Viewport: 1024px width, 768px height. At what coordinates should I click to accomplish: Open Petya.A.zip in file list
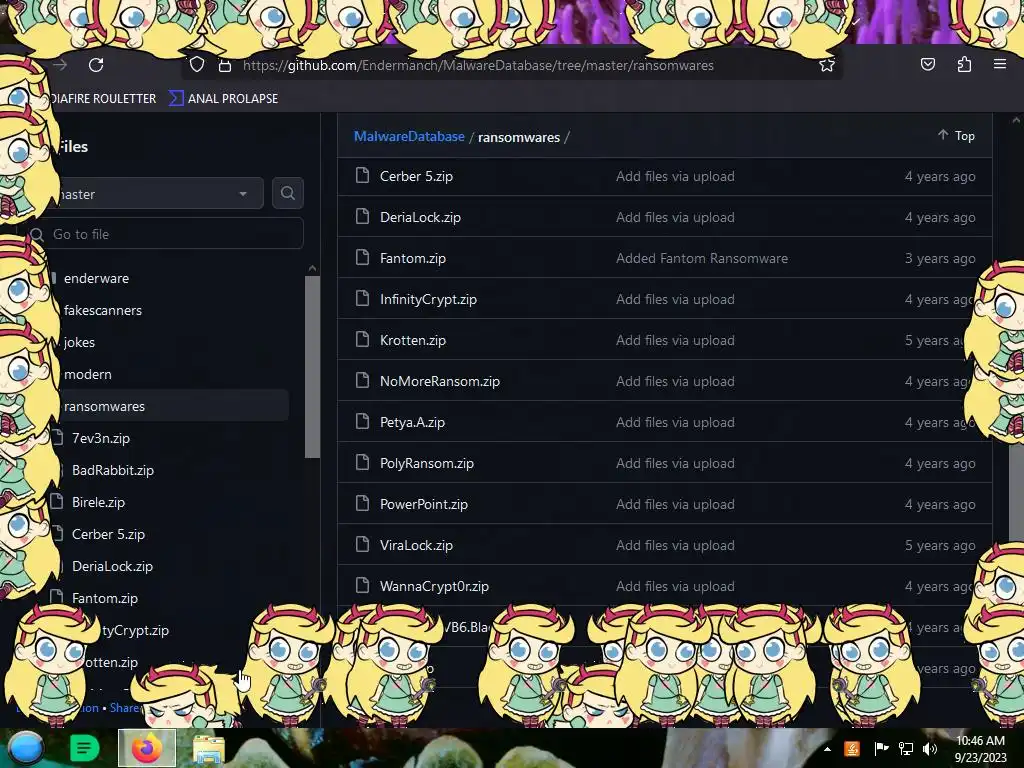click(412, 423)
